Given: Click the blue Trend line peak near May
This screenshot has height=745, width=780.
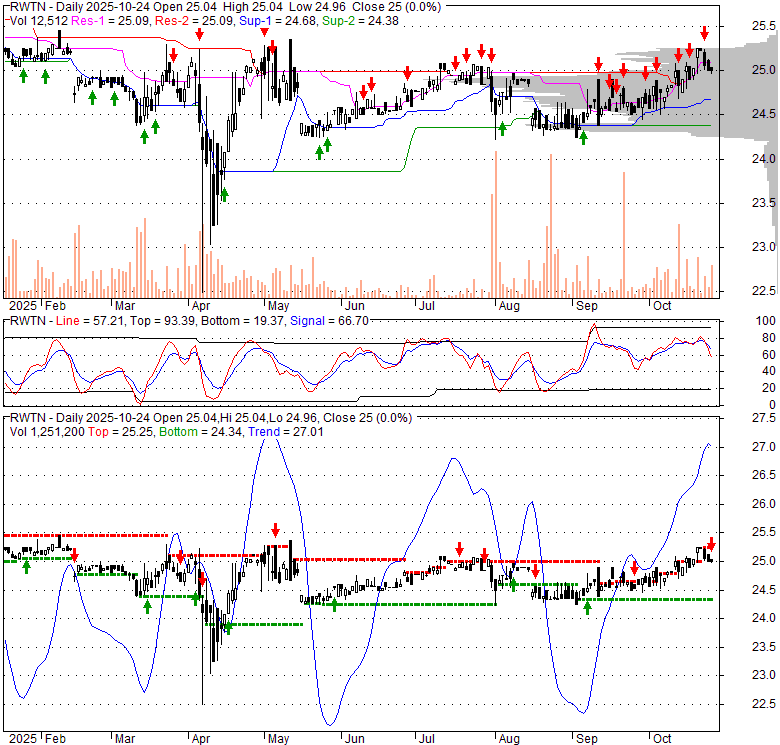Looking at the screenshot, I should tap(270, 442).
